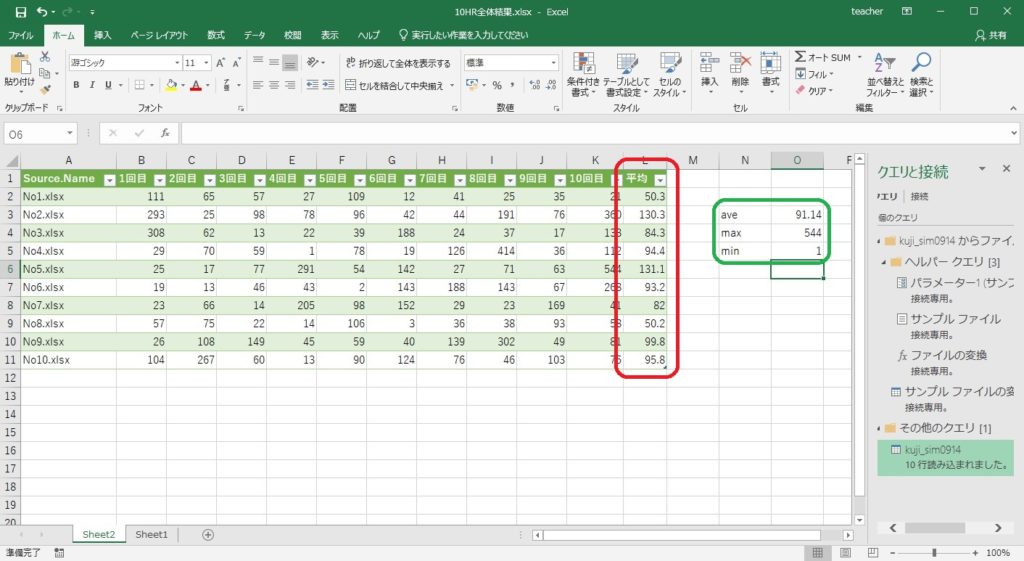Close the クエリと接続 pane
The image size is (1024, 561).
(x=1006, y=168)
